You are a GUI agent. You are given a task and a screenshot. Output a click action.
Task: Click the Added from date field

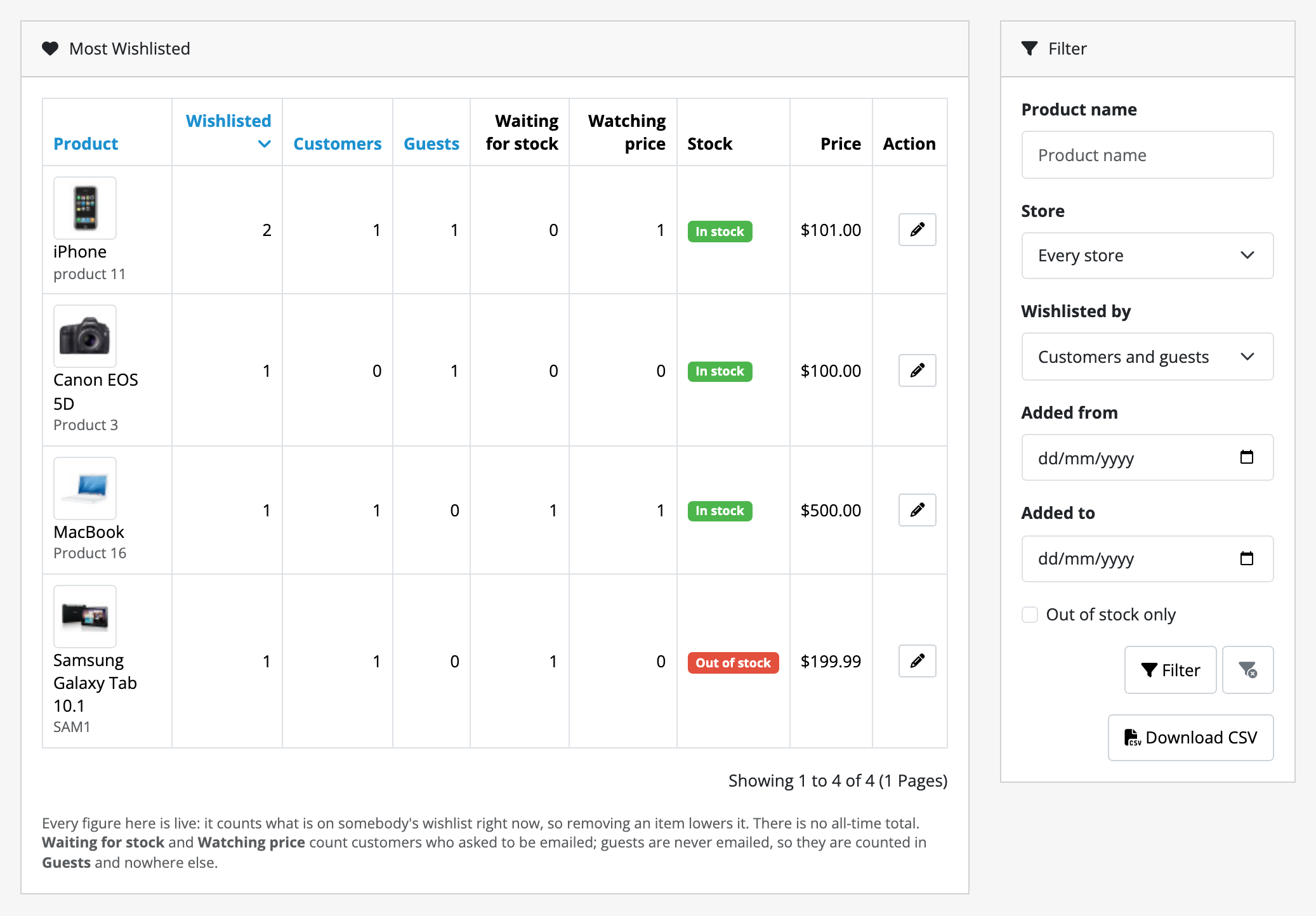pos(1147,457)
